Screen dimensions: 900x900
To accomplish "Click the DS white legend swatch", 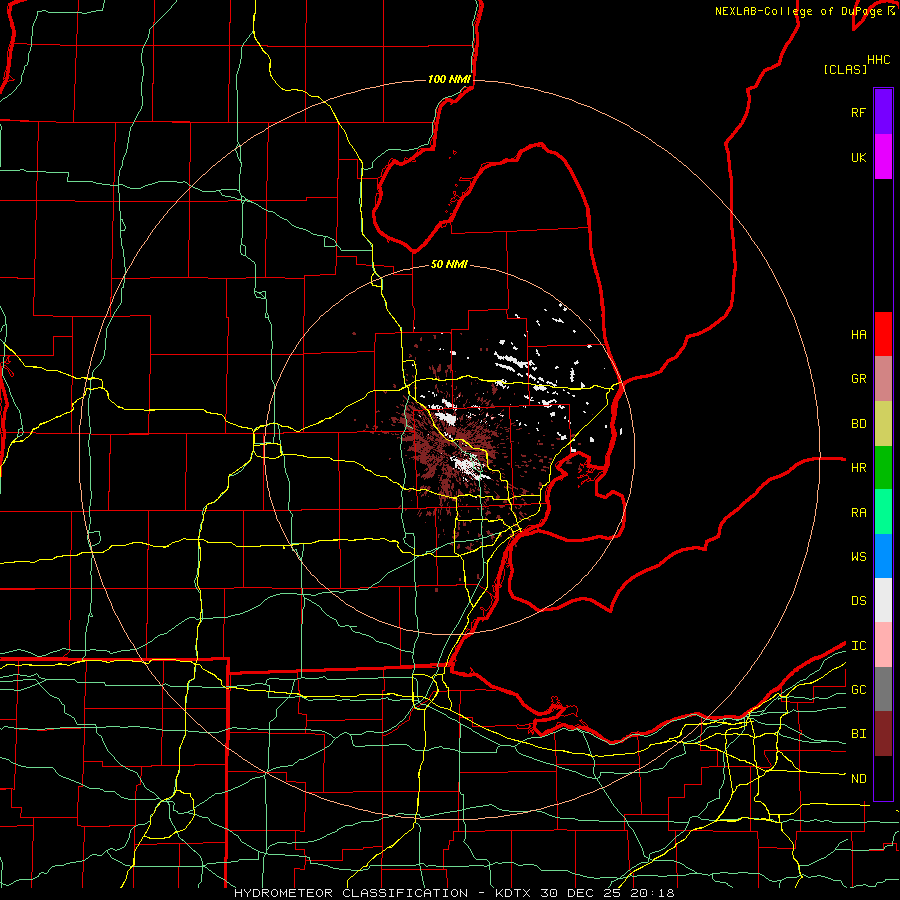I will coord(883,600).
